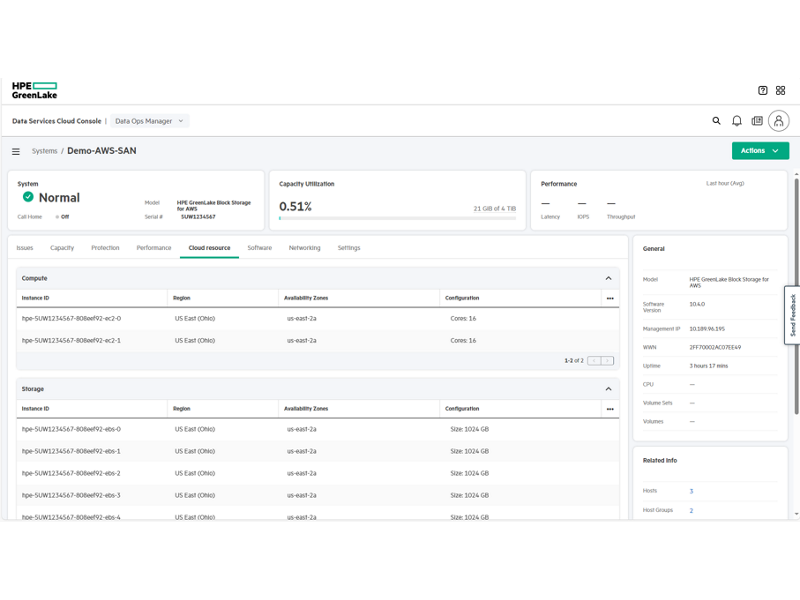This screenshot has height=600, width=800.
Task: Open Storage table column options menu
Action: [x=610, y=409]
